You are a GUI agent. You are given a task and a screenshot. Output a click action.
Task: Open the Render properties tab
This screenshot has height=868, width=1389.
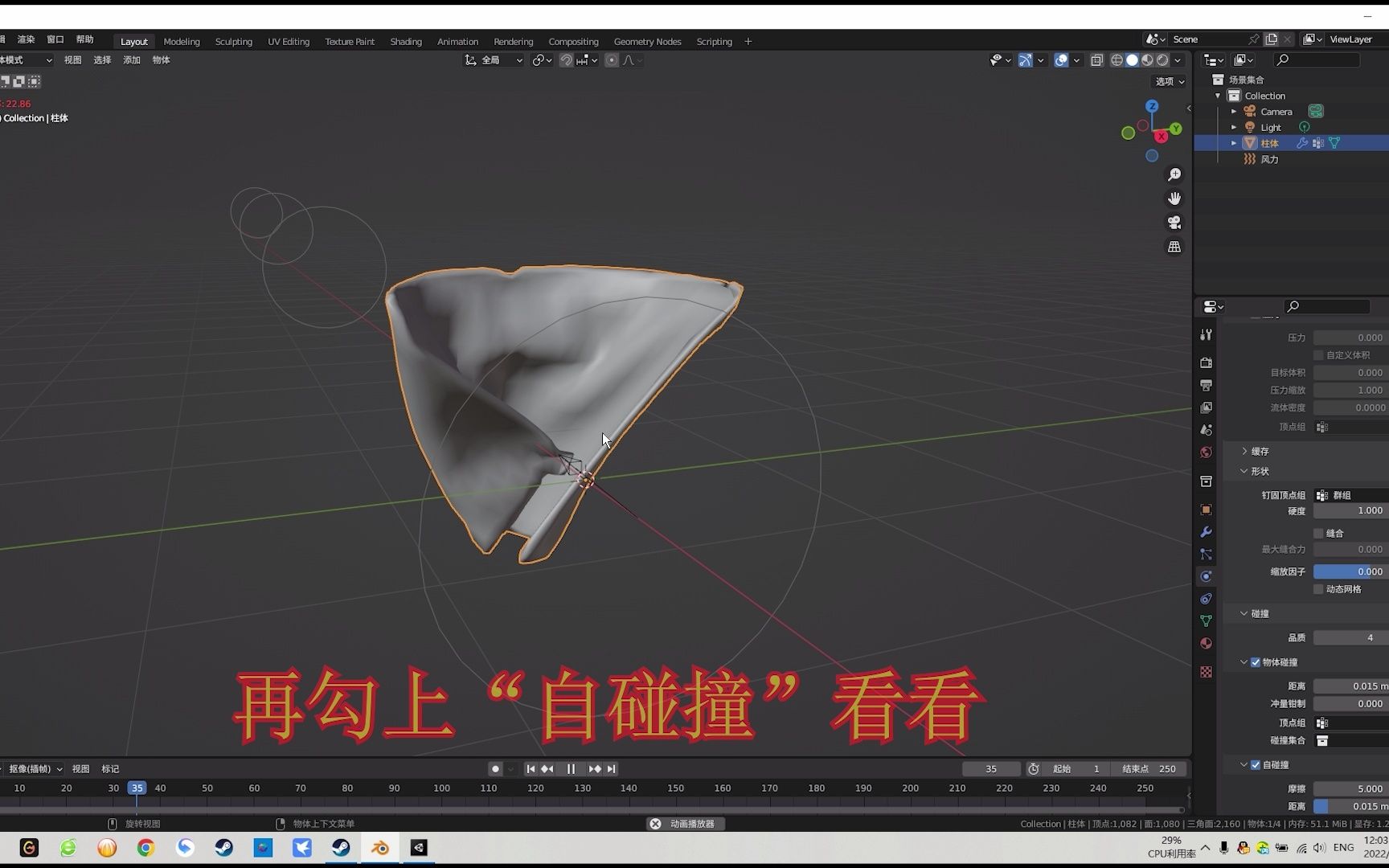coord(1206,362)
